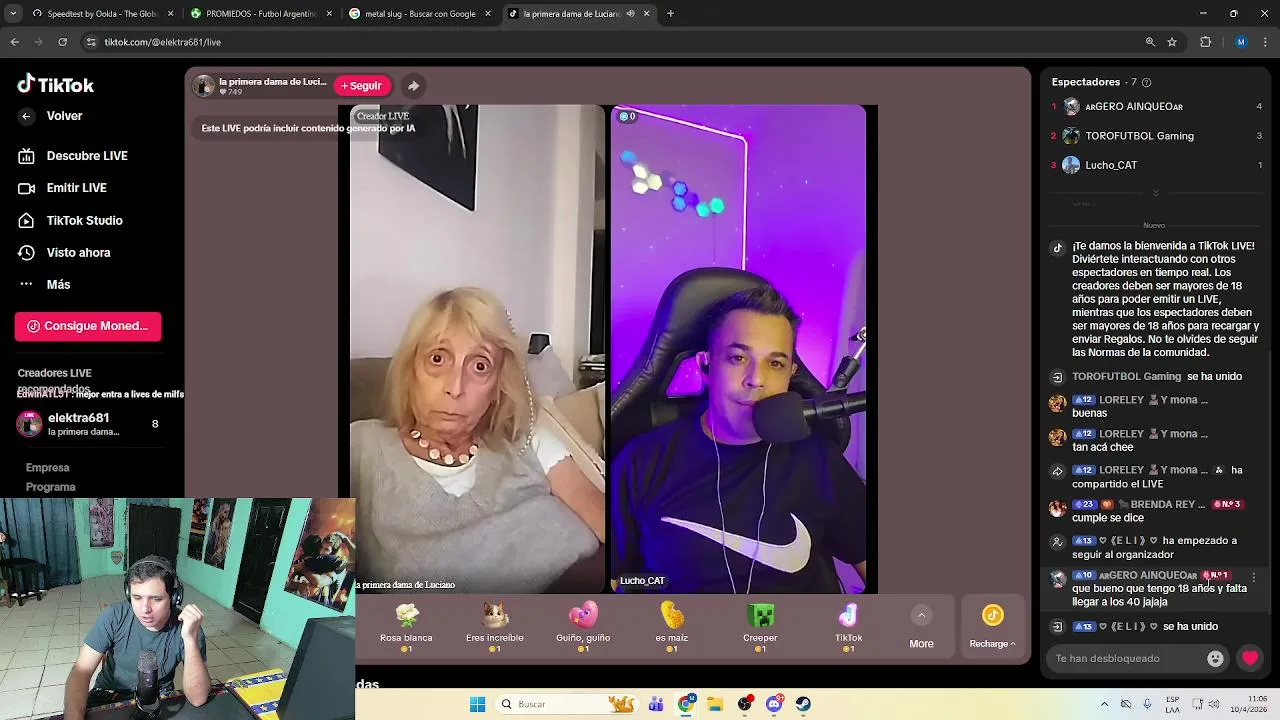This screenshot has height=720, width=1280.
Task: Send the Guiño, guiño heart gift
Action: click(583, 627)
